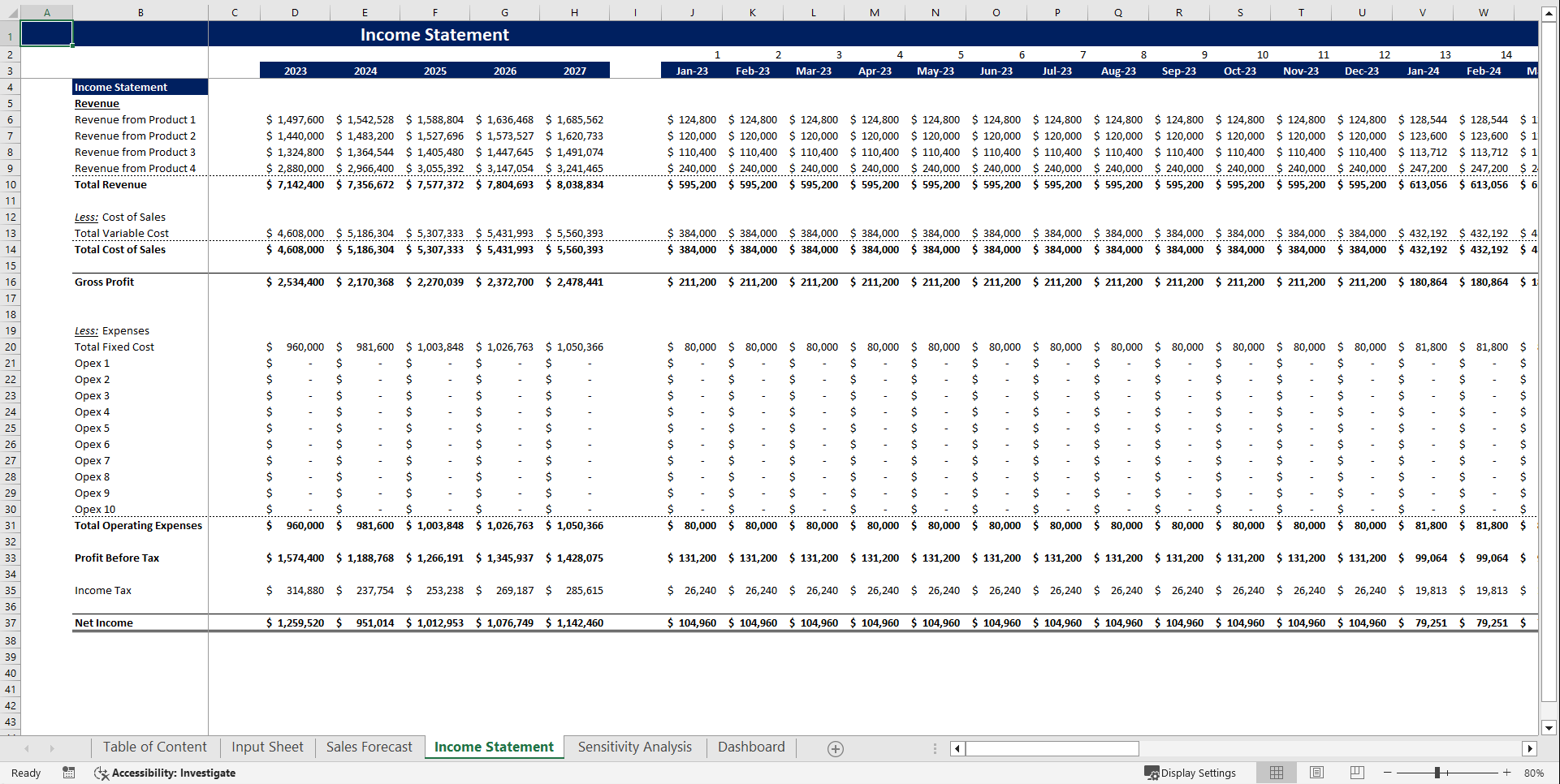Click the next-sheet navigation arrow

pos(52,748)
